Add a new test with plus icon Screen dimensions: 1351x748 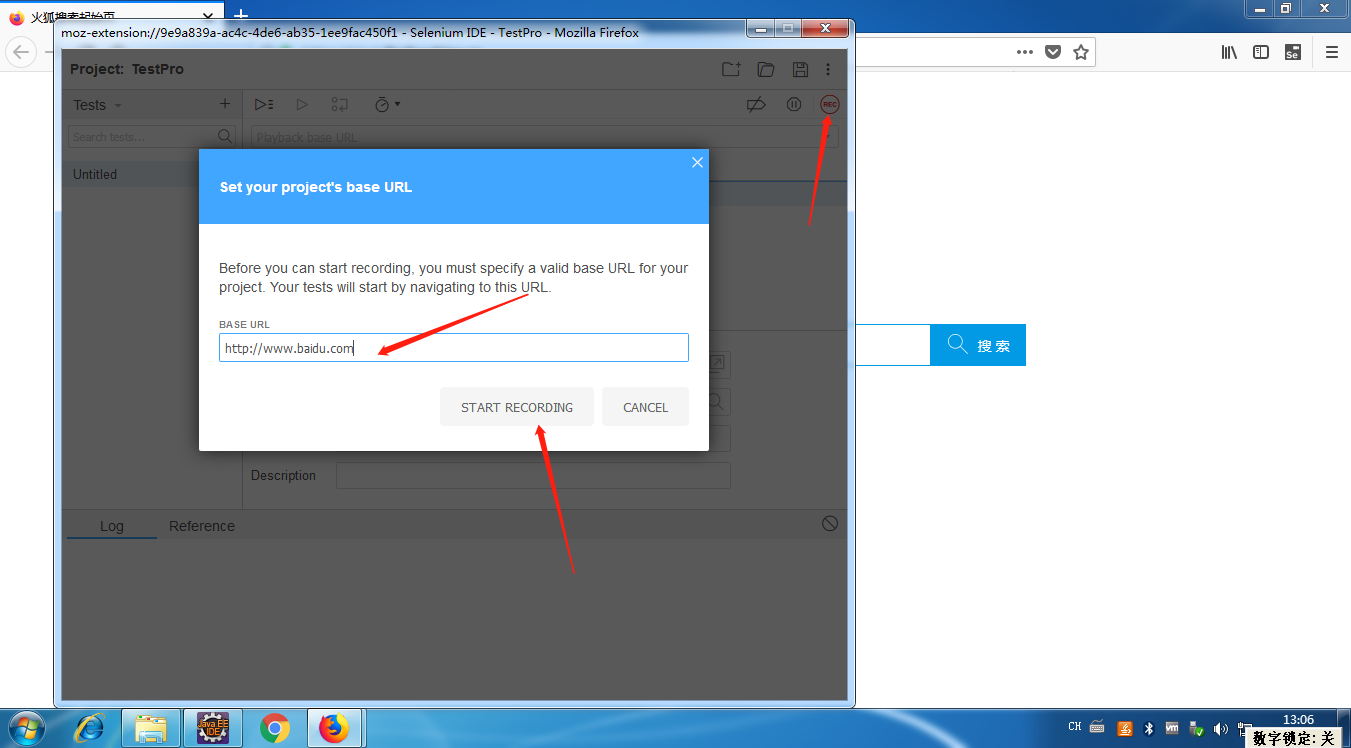click(224, 104)
